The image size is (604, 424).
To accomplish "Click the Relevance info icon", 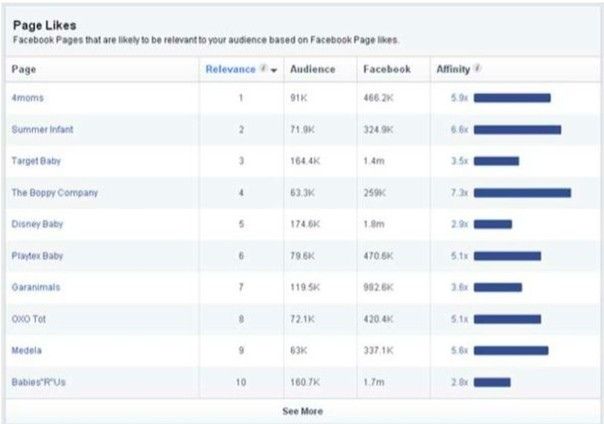I will (x=263, y=69).
